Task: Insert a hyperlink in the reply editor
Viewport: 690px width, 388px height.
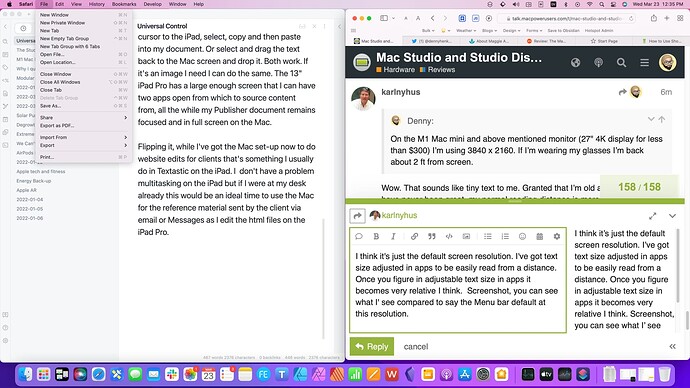Action: (x=414, y=236)
